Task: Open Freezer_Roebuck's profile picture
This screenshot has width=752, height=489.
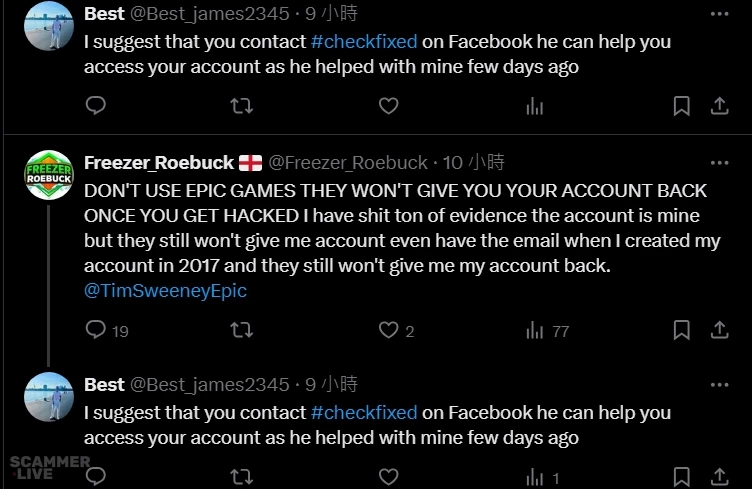Action: pos(48,175)
